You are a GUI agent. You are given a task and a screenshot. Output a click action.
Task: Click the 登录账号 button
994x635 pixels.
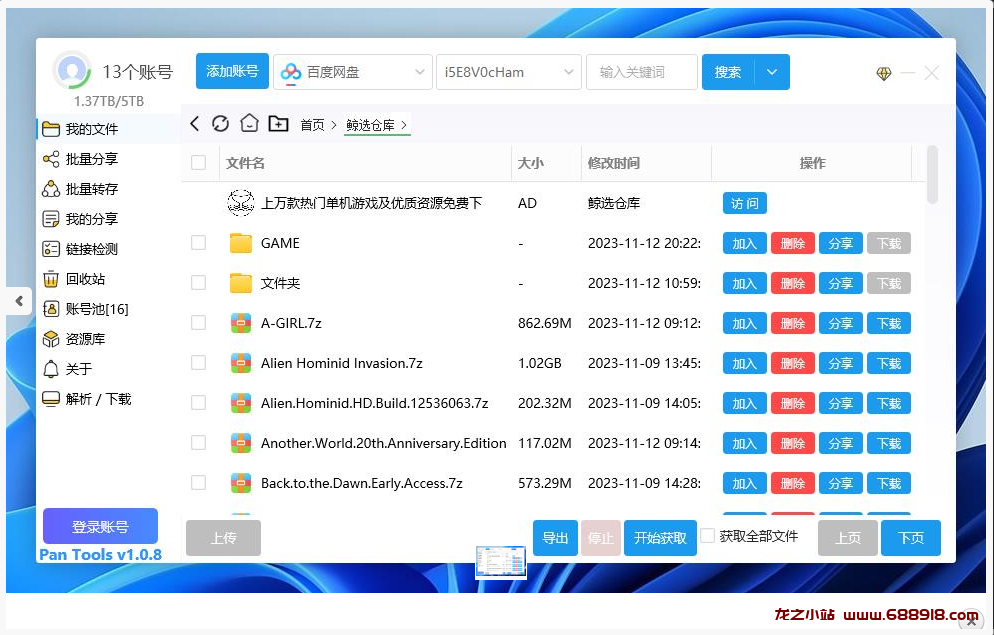100,526
